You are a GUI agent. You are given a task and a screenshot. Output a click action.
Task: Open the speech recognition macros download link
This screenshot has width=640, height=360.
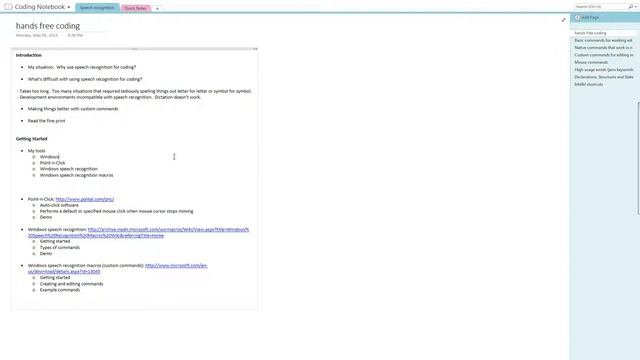[118, 269]
